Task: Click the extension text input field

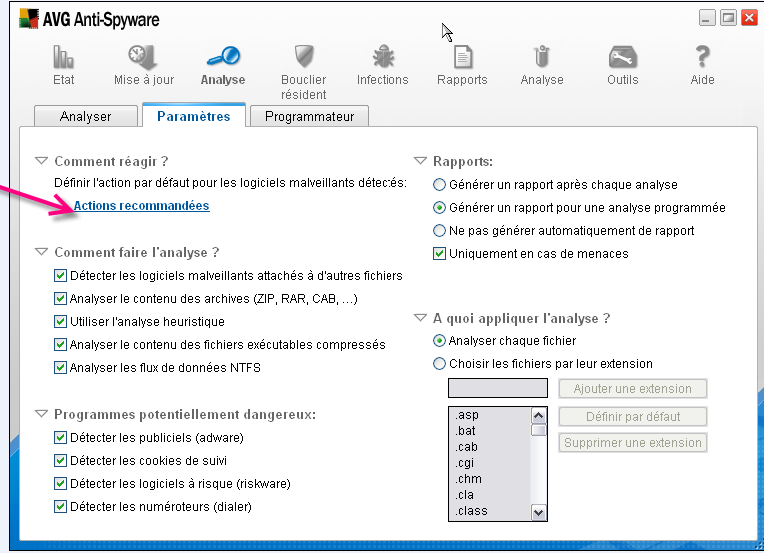Action: tap(497, 388)
